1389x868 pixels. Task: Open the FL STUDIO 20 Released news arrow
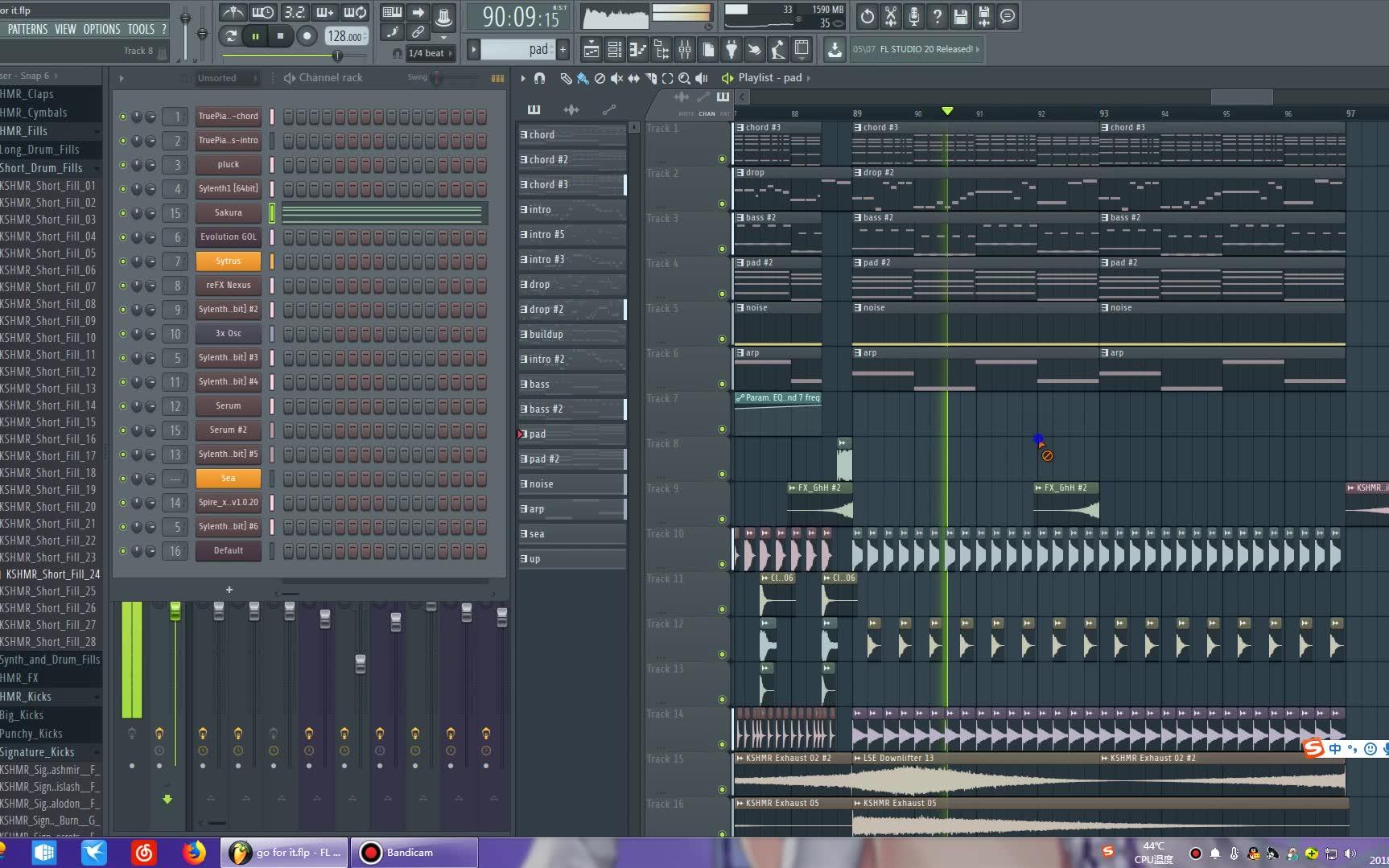coord(978,50)
